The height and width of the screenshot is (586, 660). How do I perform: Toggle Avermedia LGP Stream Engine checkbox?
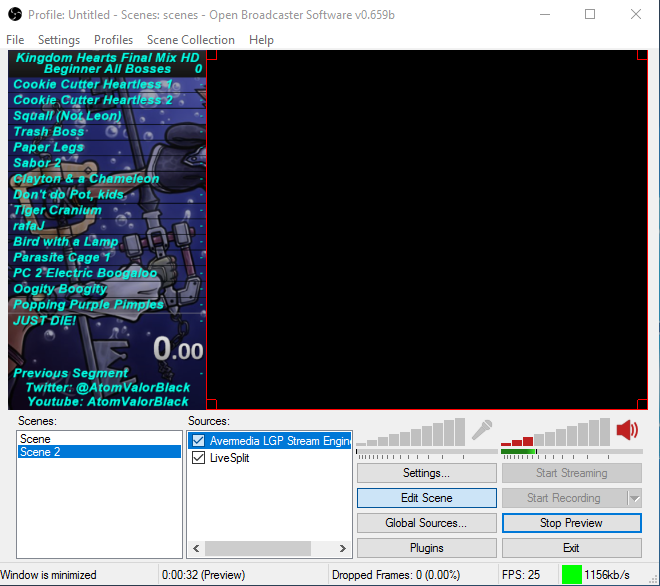click(198, 441)
